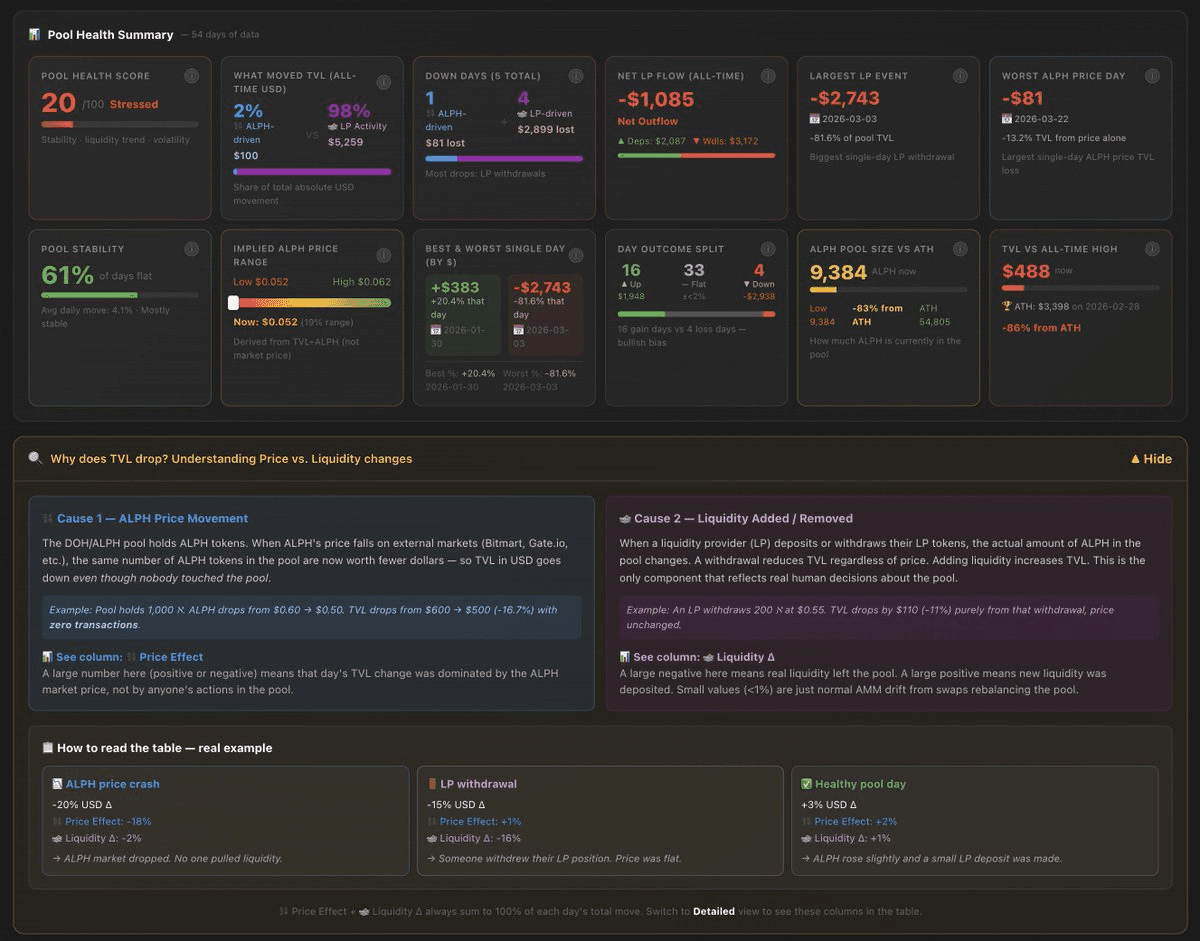The height and width of the screenshot is (941, 1200).
Task: Open info icon on ALPH Pool Size vs ATH
Action: pos(959,249)
